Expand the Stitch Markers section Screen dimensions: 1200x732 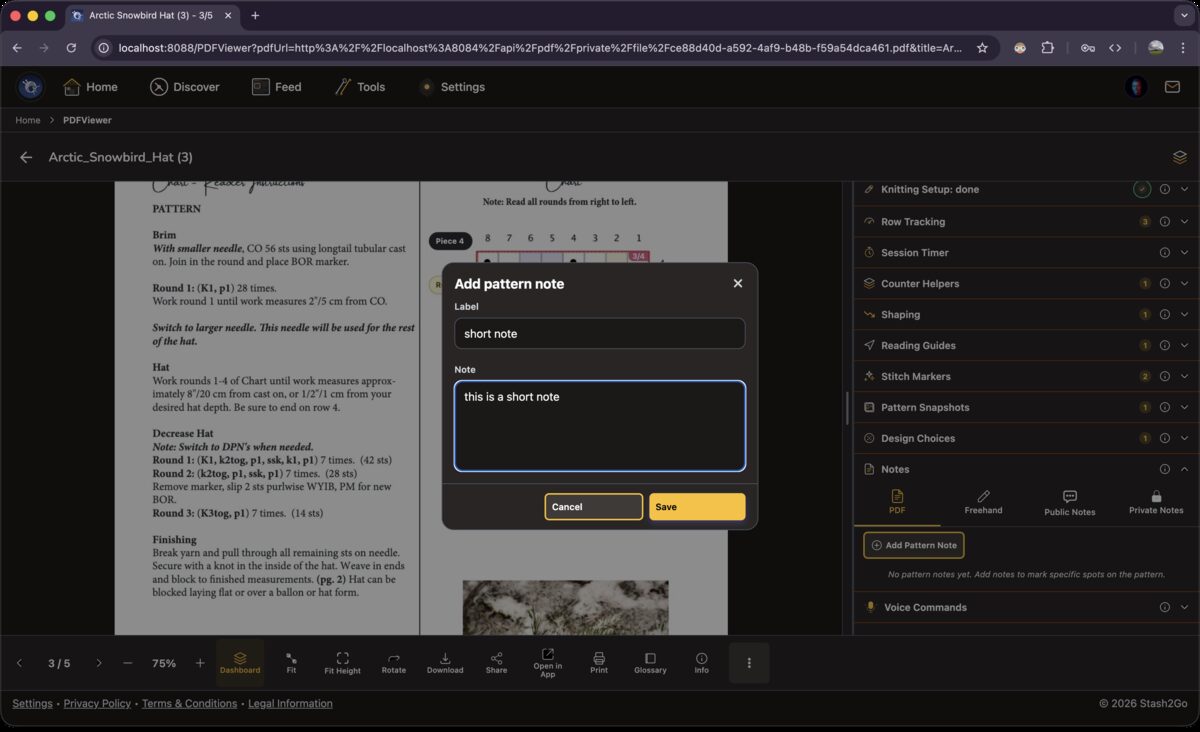click(x=1186, y=376)
